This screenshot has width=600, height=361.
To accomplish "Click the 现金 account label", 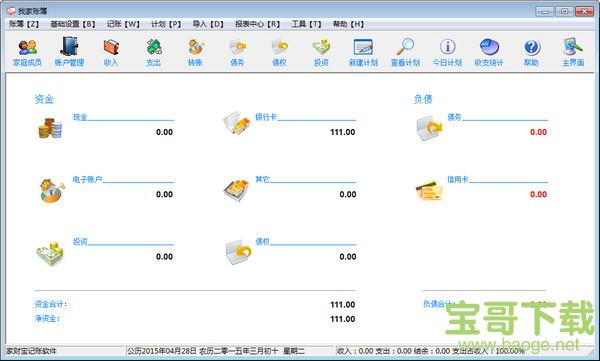I will point(80,117).
